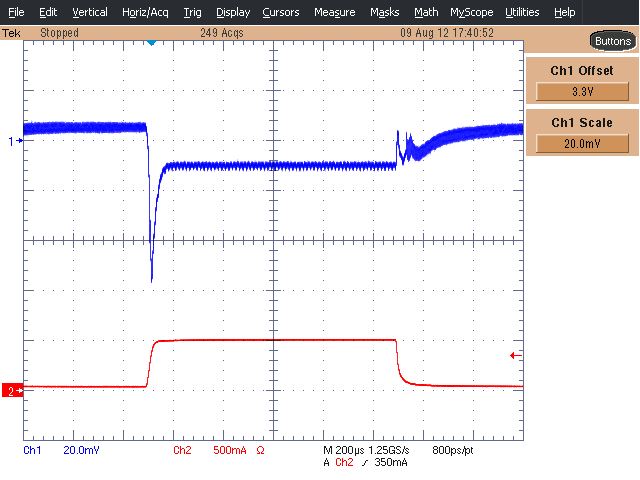Click the Ch1 20.0mV readout
Image resolution: width=640 pixels, height=480 pixels.
61,450
